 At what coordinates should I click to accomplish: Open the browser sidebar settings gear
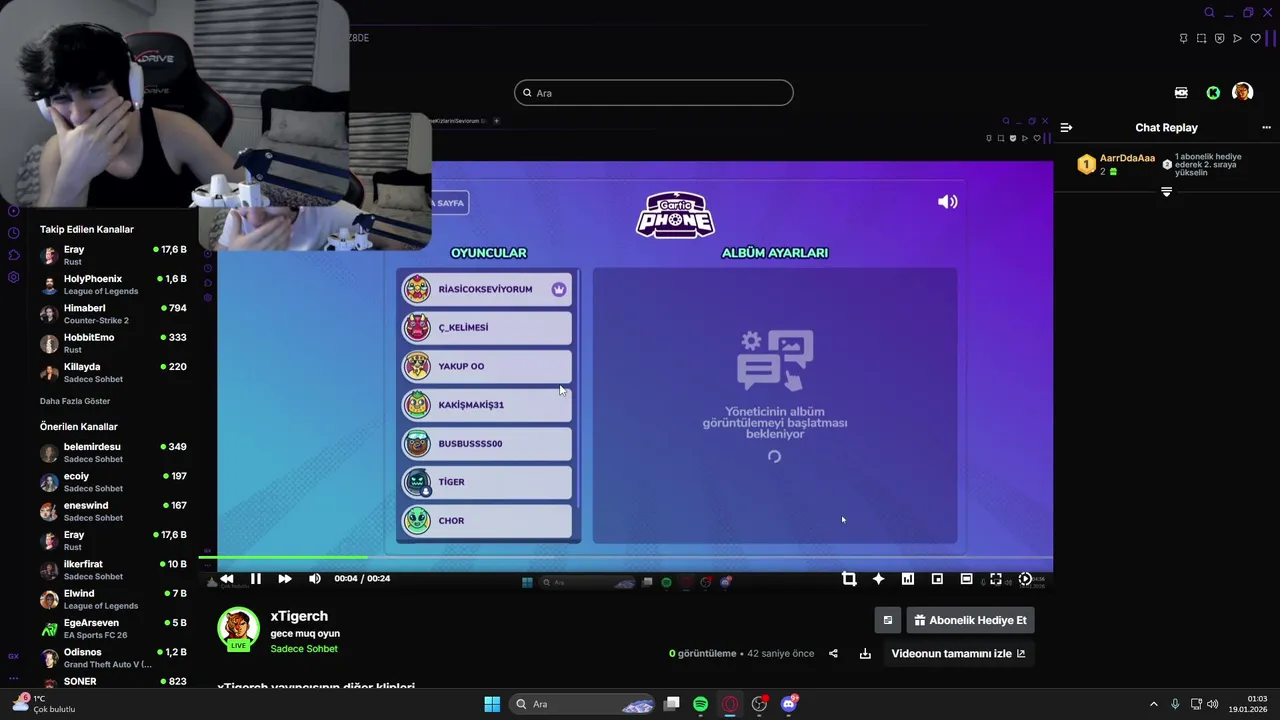pos(14,277)
